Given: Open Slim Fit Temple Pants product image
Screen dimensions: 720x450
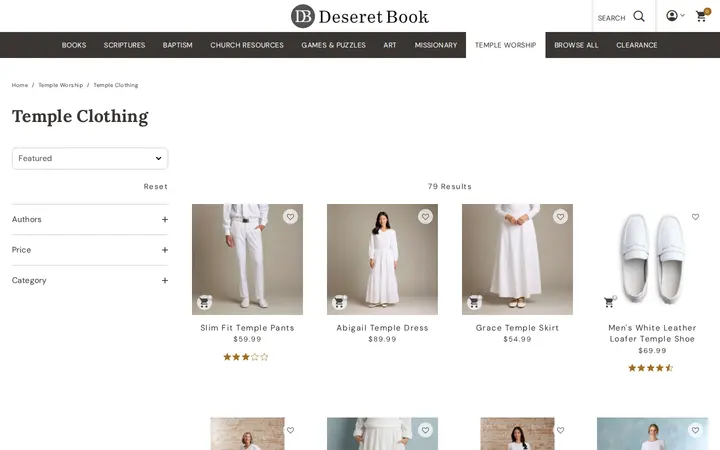Looking at the screenshot, I should (248, 259).
